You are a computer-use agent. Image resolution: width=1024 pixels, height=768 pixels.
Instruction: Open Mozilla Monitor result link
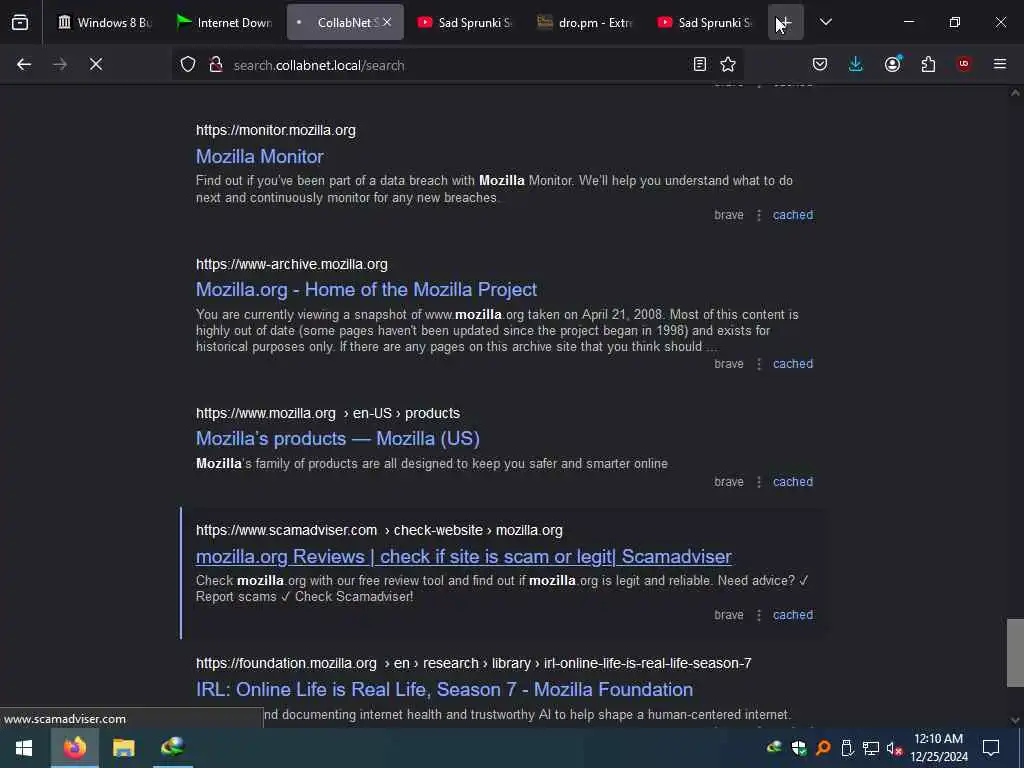coord(260,157)
